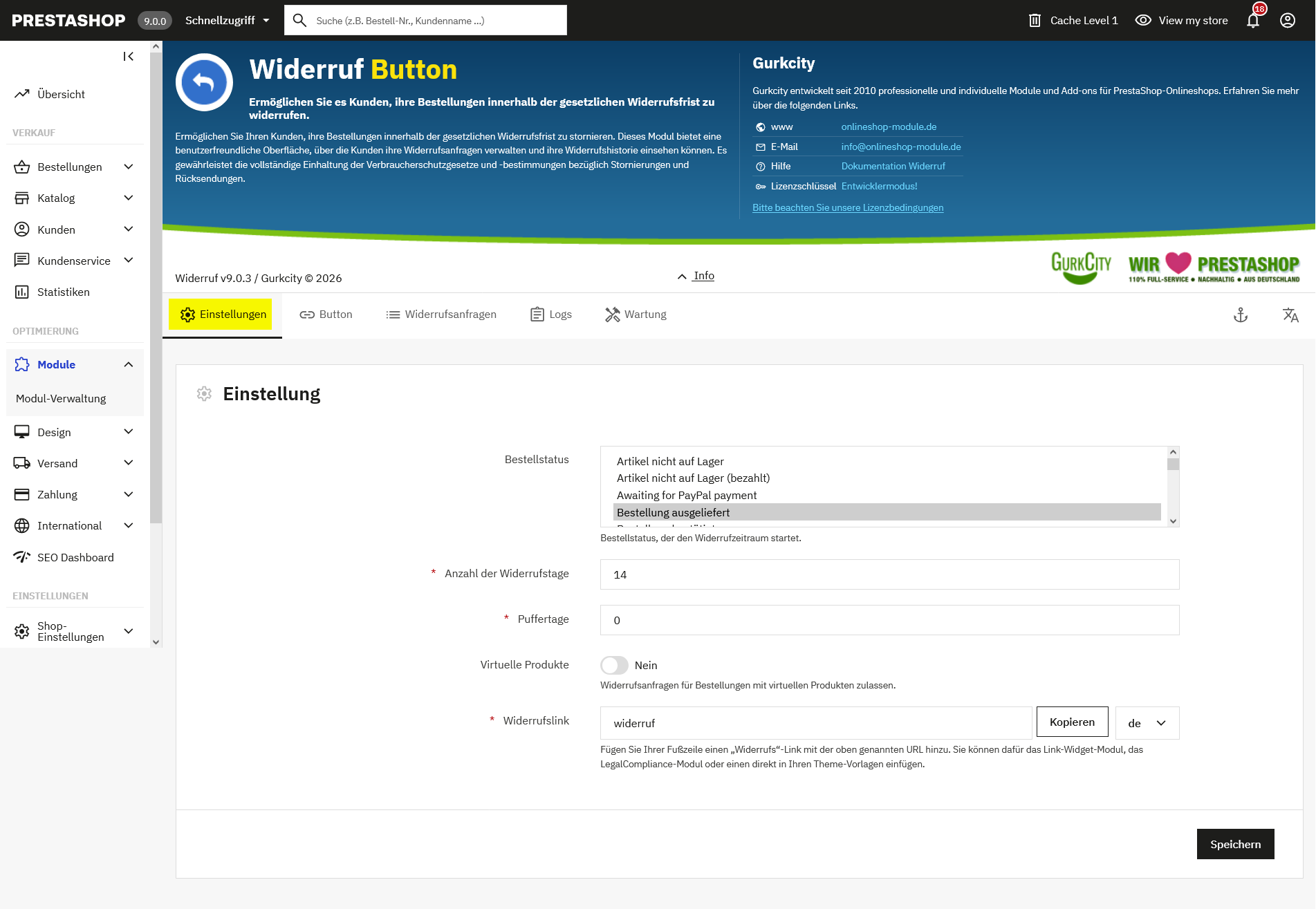Open the onlineshop-module.de link
Screen dimensions: 1316x909
tap(889, 126)
